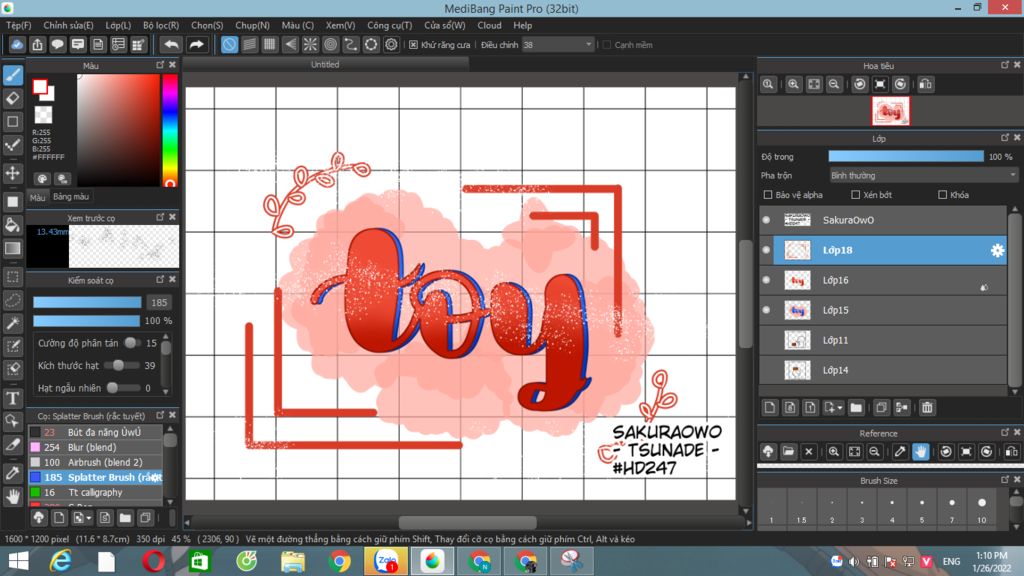
Task: Adjust the Kích thước hạt slider
Action: tap(121, 366)
